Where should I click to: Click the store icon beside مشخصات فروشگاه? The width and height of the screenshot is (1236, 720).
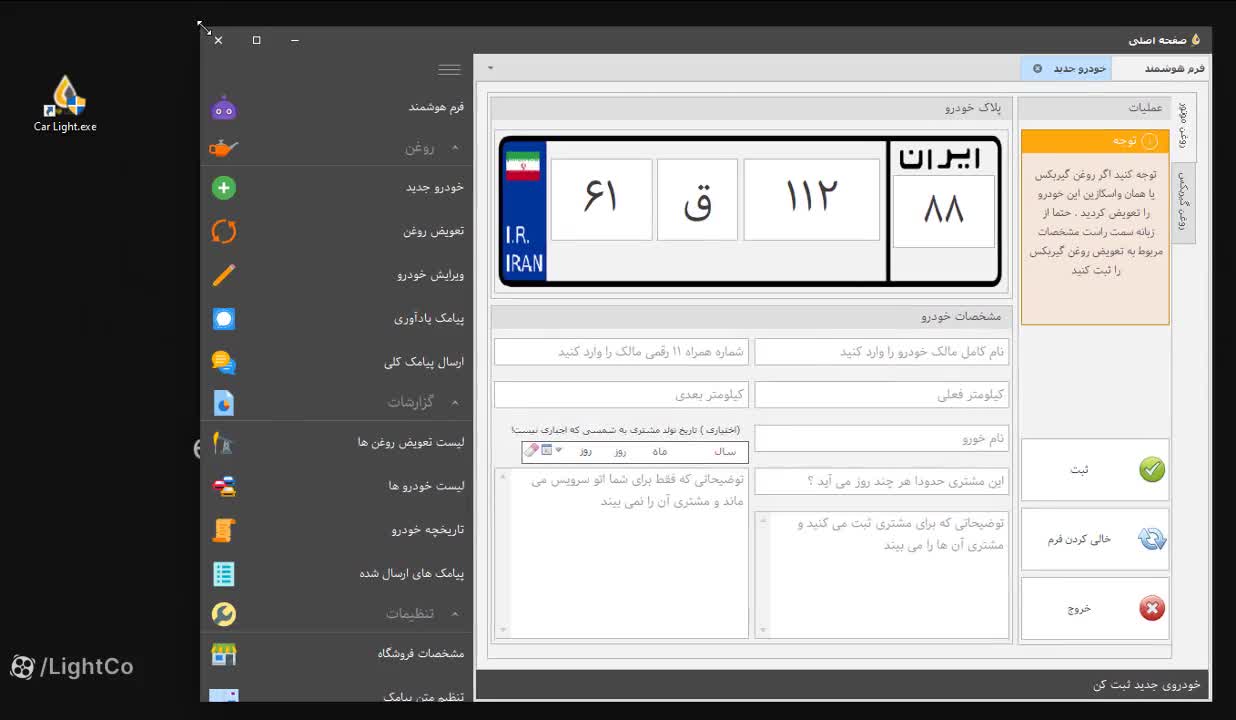[x=222, y=653]
